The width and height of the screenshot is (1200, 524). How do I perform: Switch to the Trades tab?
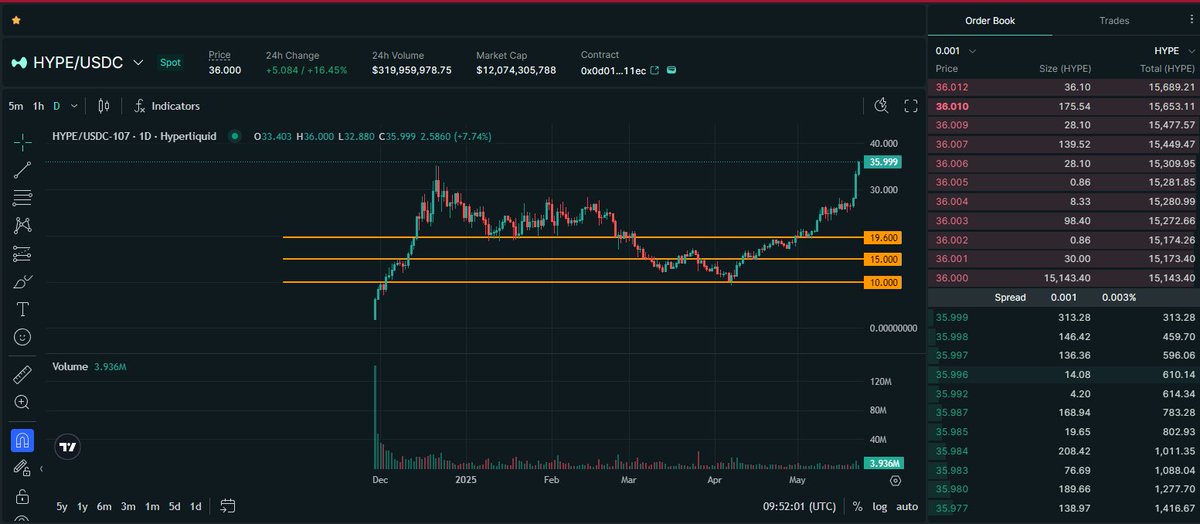coord(1114,21)
